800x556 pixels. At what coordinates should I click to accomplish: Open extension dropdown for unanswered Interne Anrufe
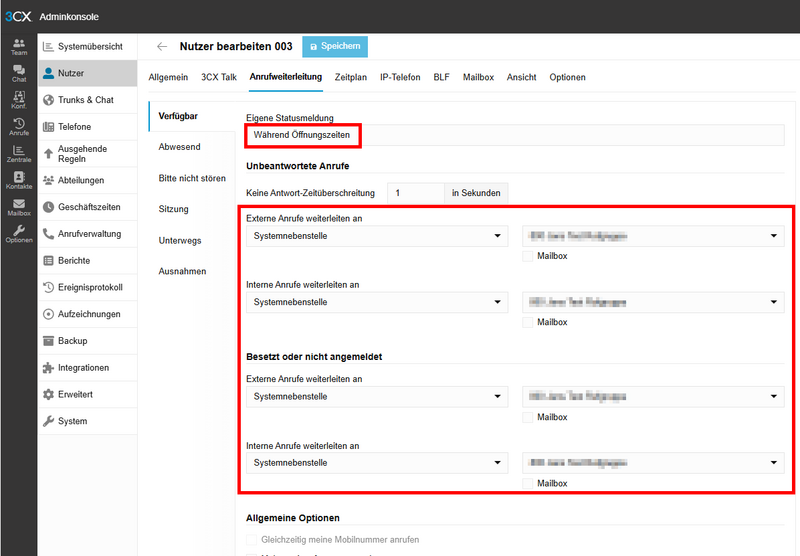pyautogui.click(x=653, y=302)
